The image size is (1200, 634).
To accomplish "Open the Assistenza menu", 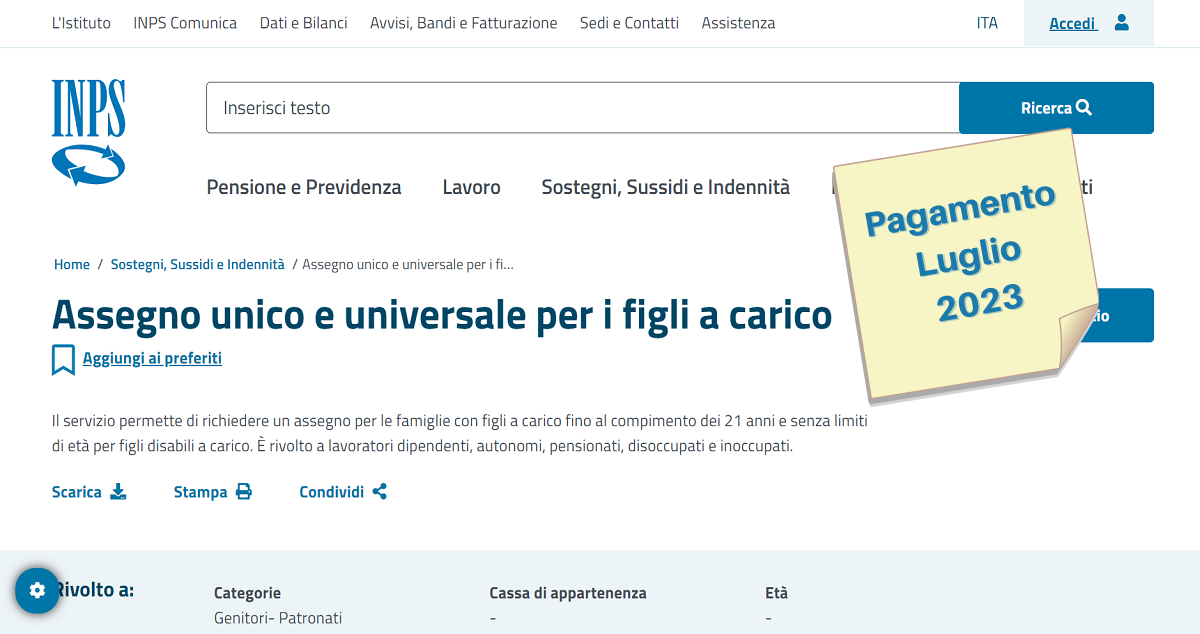I will pos(738,23).
